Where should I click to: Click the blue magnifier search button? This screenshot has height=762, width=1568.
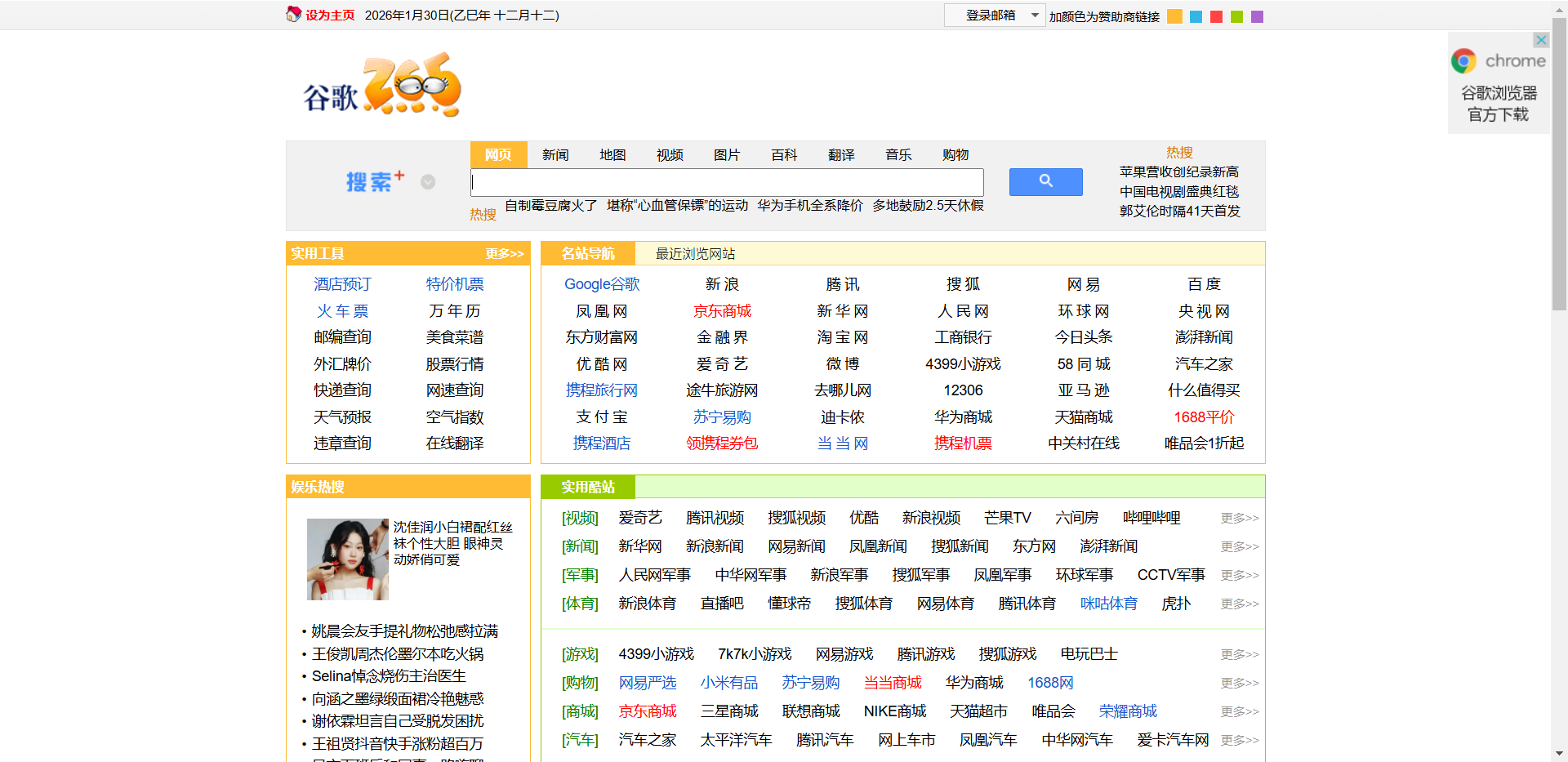(1045, 181)
